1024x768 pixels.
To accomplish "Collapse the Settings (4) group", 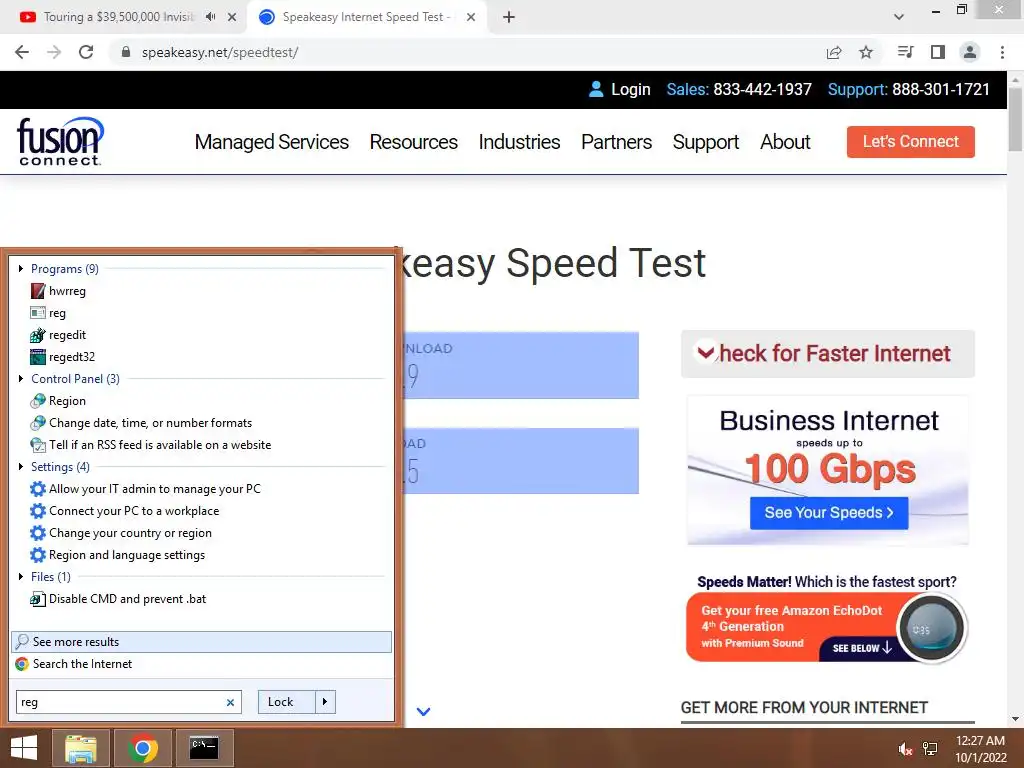I will coord(21,466).
